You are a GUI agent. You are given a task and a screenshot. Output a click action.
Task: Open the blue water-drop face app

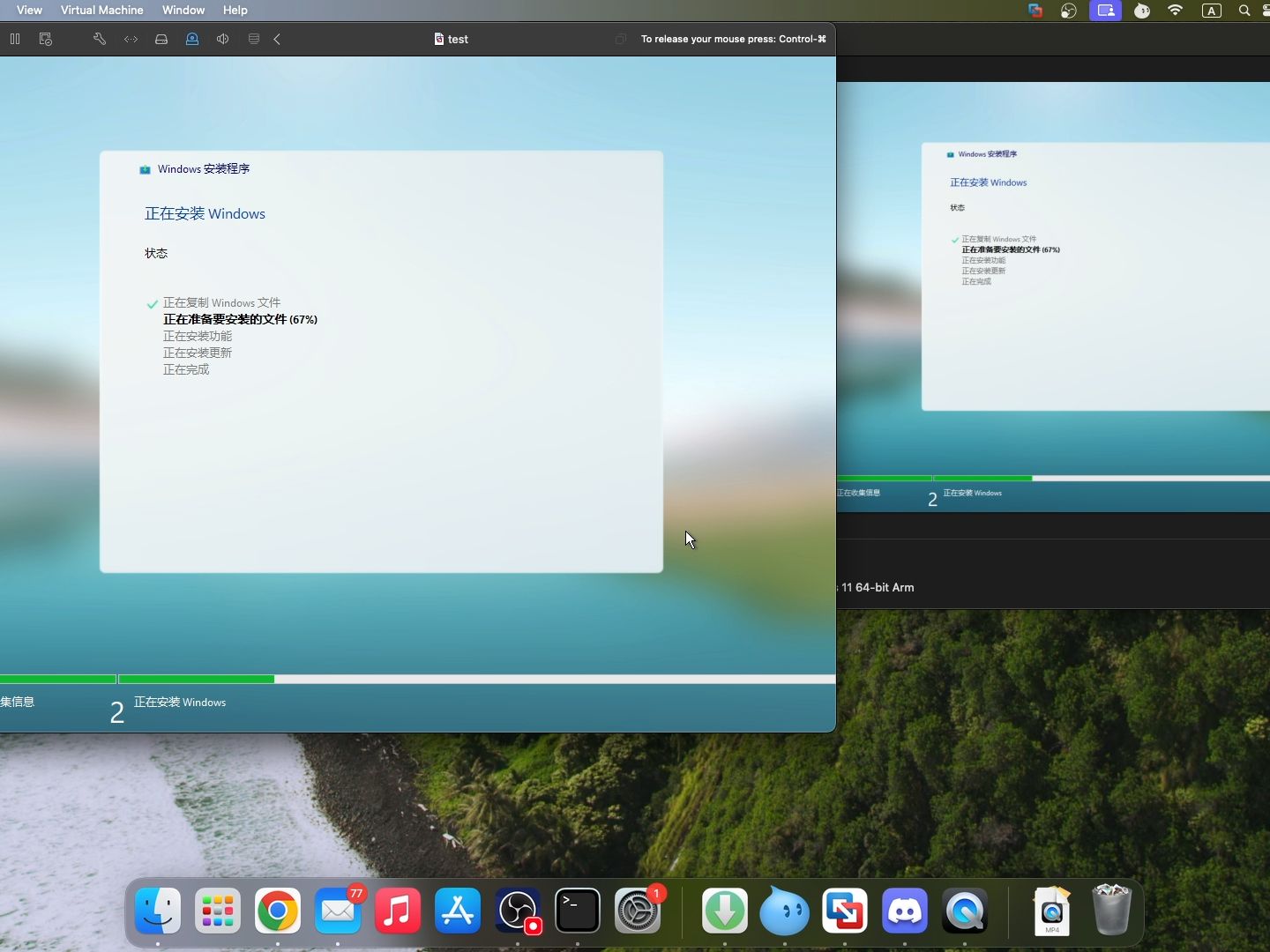(x=785, y=911)
